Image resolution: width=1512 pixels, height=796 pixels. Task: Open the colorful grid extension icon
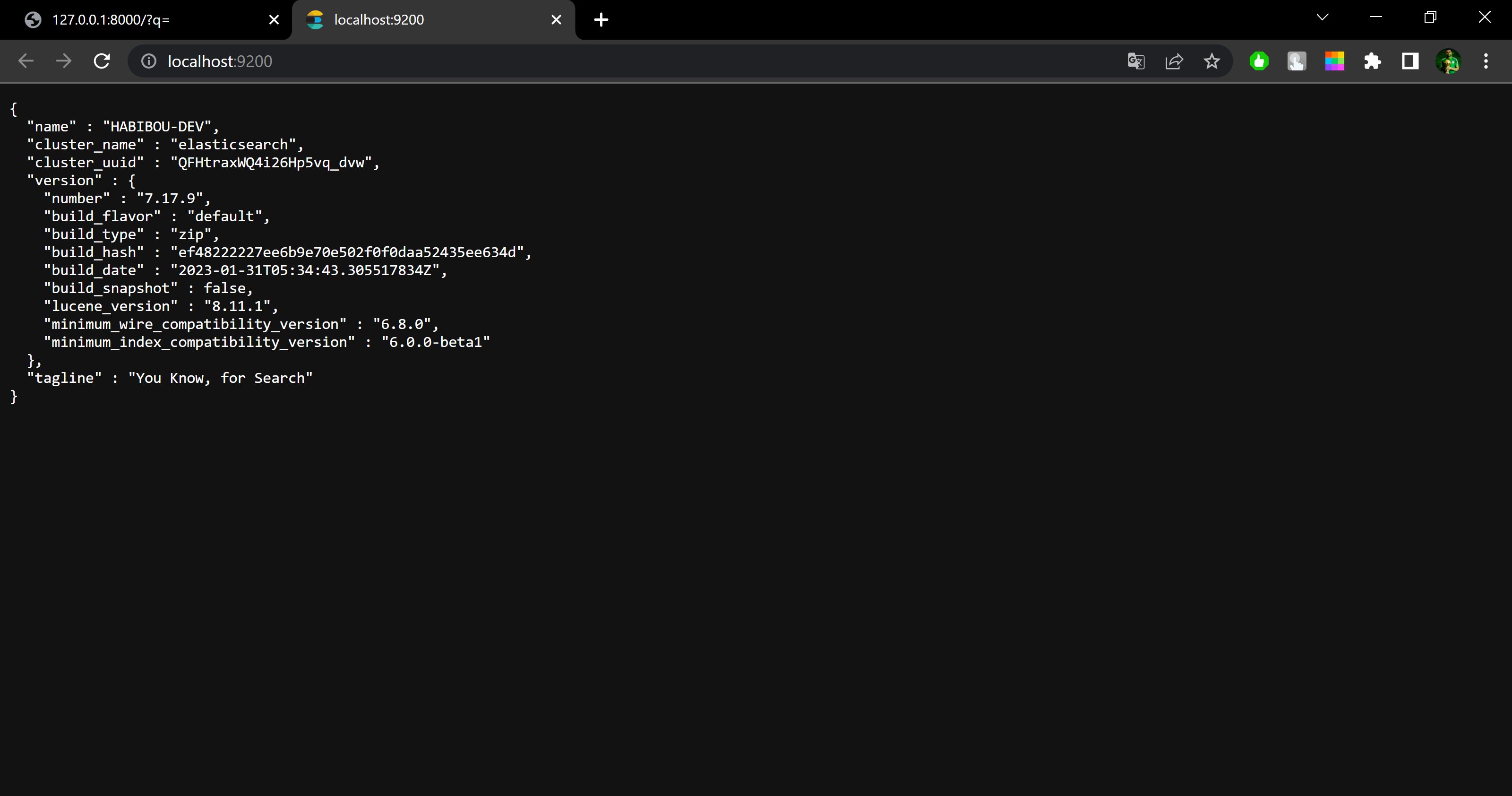(x=1334, y=61)
